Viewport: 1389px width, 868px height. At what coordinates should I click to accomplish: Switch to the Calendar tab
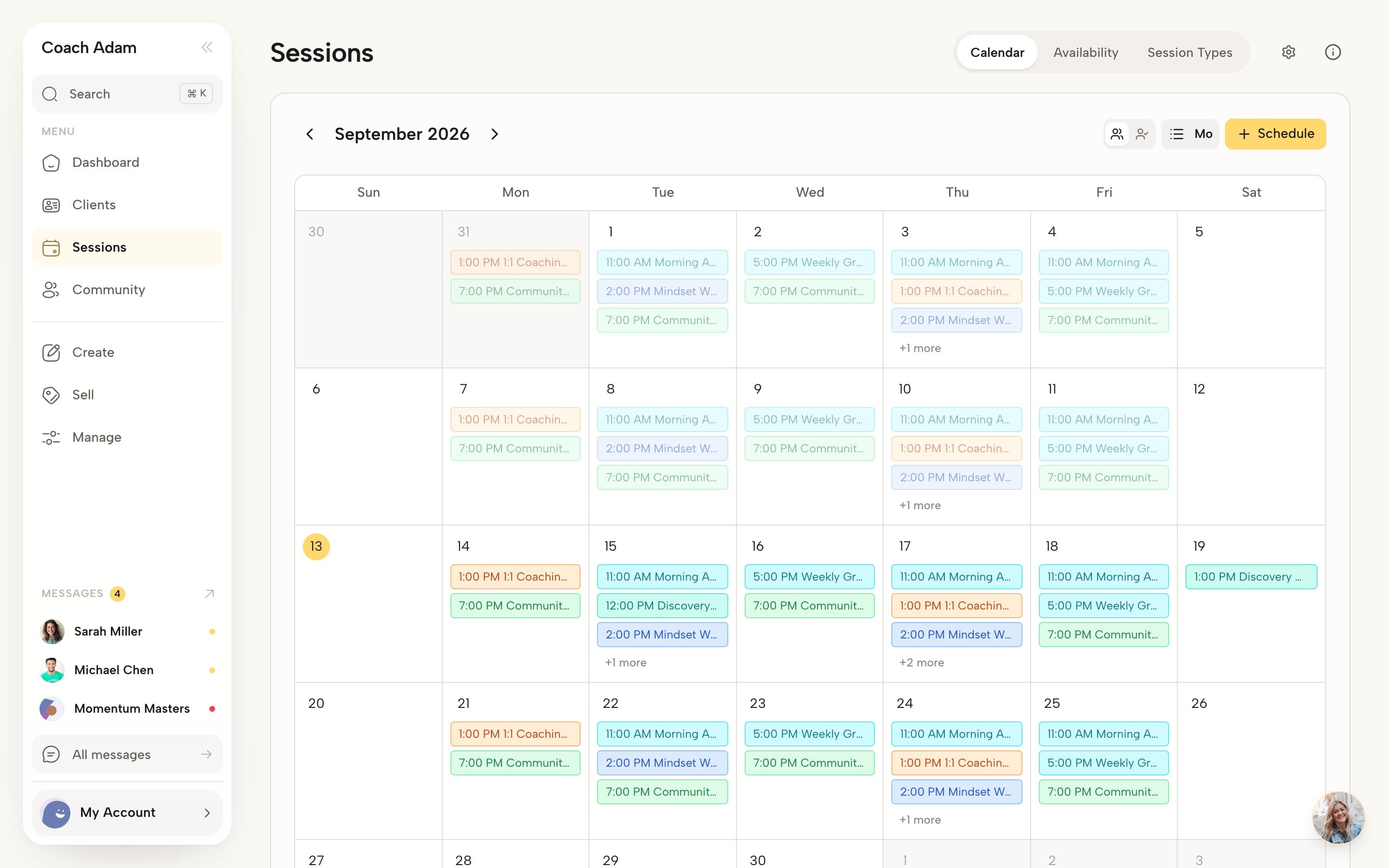tap(997, 52)
